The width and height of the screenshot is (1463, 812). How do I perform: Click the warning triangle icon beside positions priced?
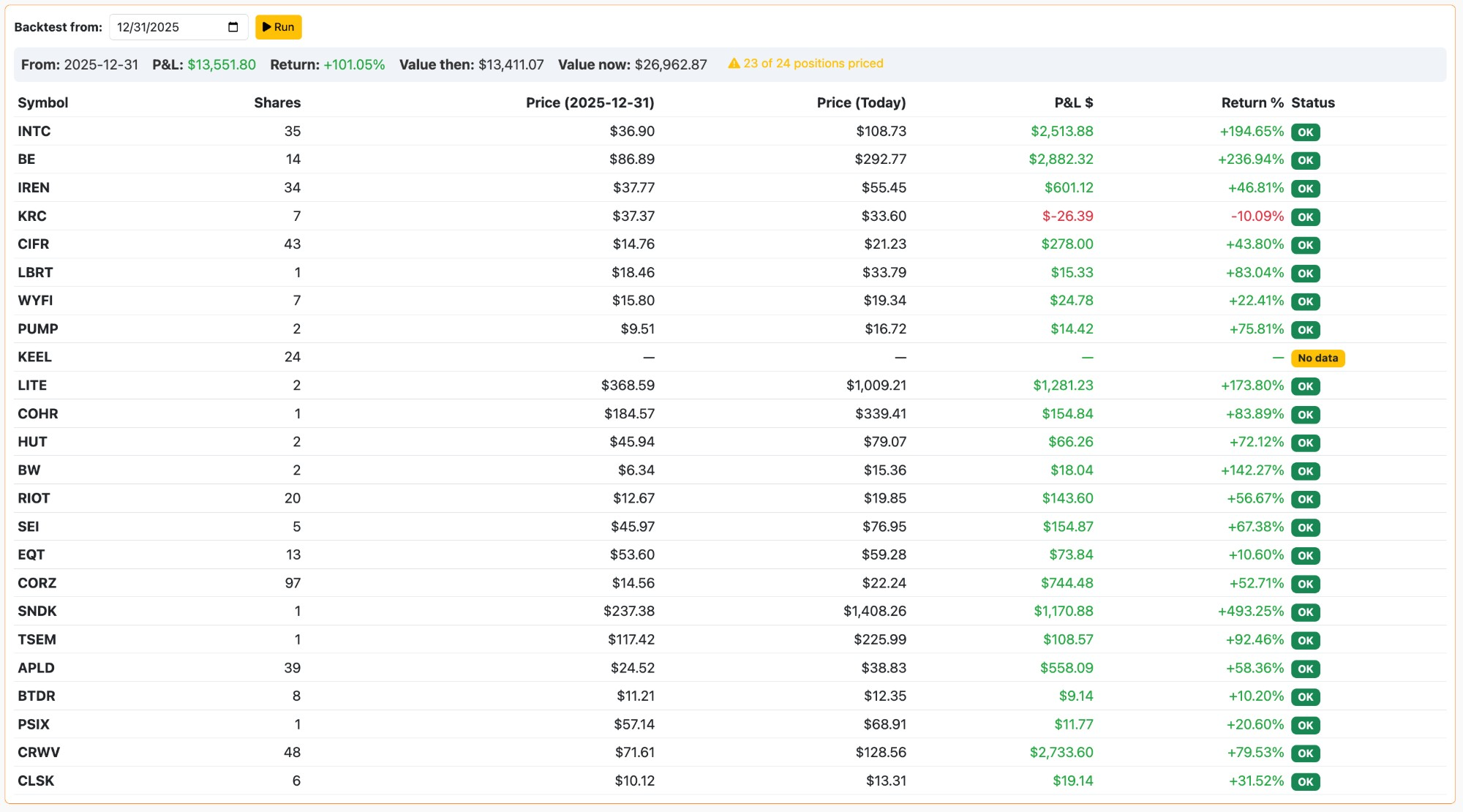click(734, 64)
